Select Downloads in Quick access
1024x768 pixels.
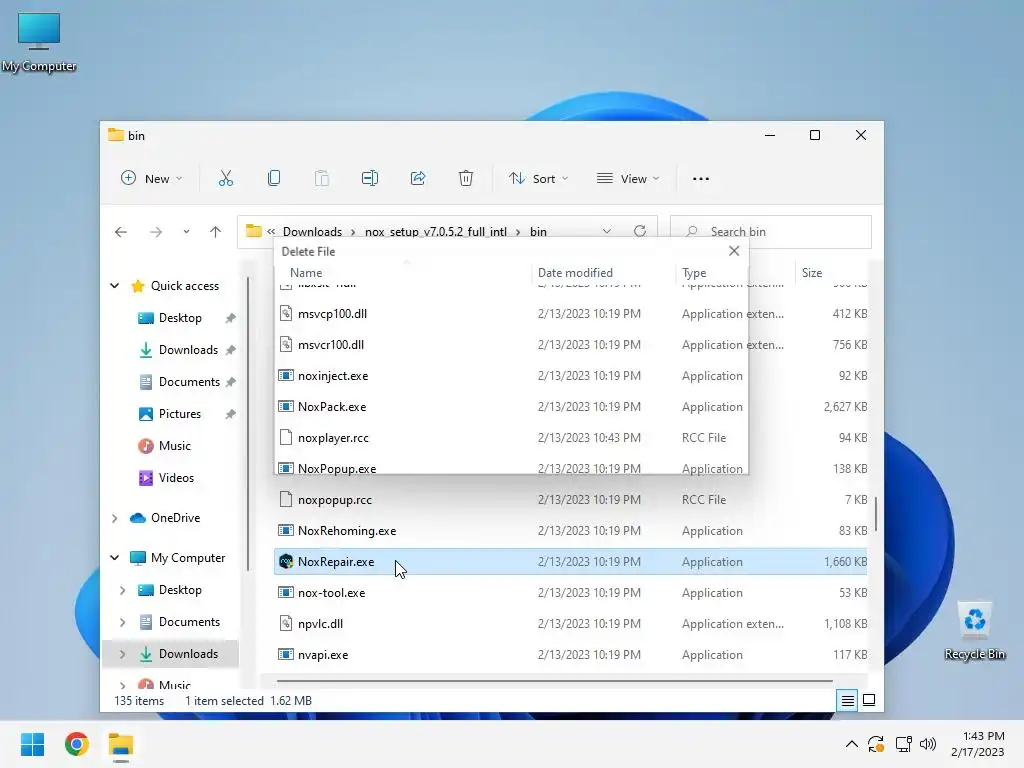coord(188,350)
